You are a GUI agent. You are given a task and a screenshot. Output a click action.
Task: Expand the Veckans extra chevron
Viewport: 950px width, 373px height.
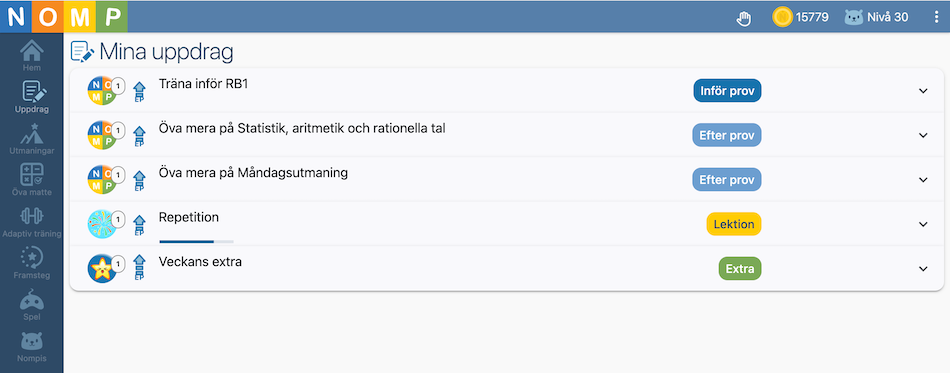923,269
